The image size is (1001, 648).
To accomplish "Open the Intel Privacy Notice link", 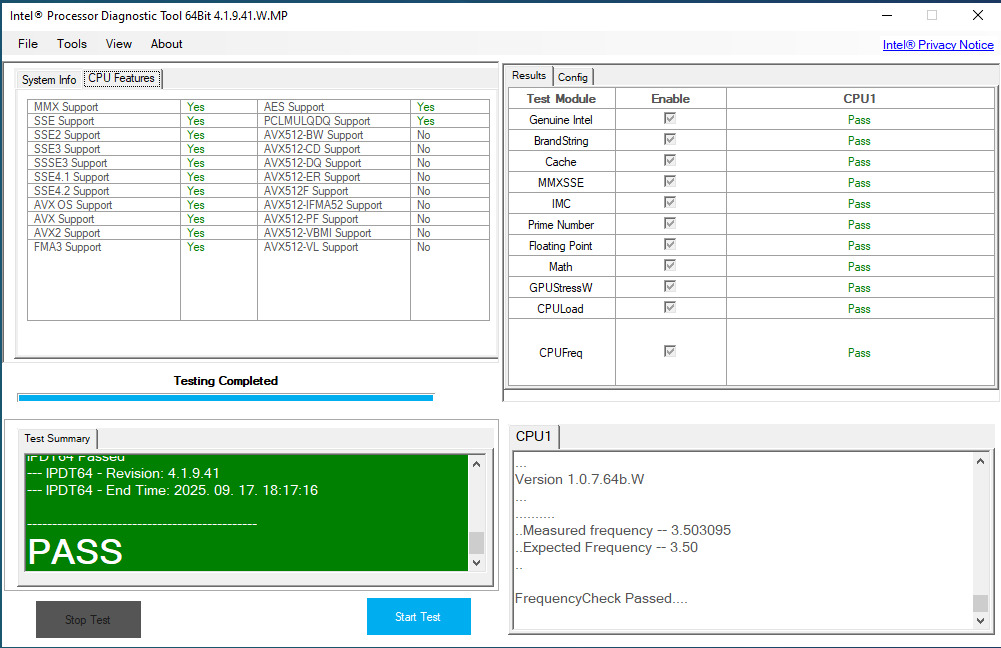I will [938, 45].
